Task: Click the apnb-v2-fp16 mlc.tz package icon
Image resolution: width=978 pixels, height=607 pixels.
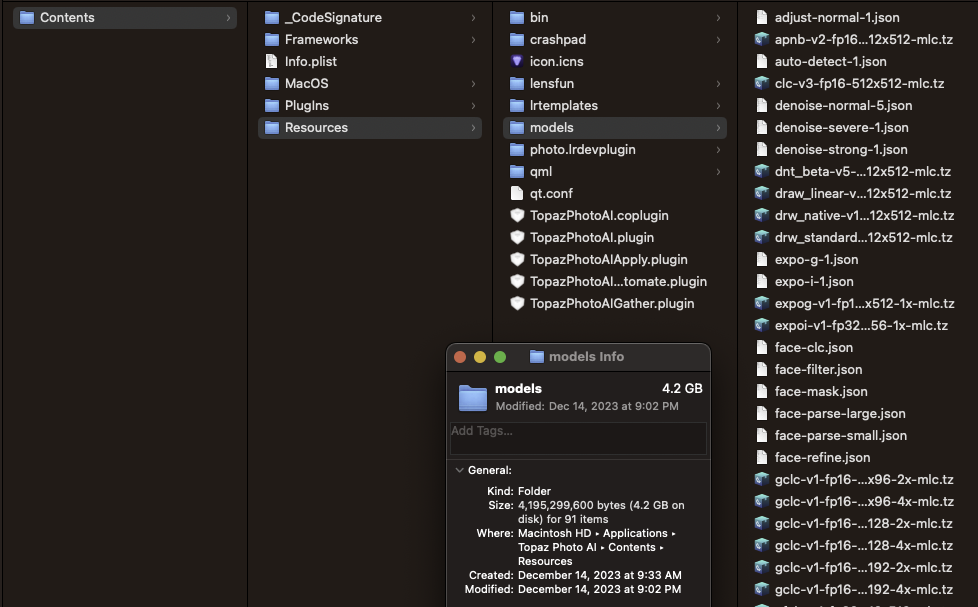Action: tap(762, 39)
